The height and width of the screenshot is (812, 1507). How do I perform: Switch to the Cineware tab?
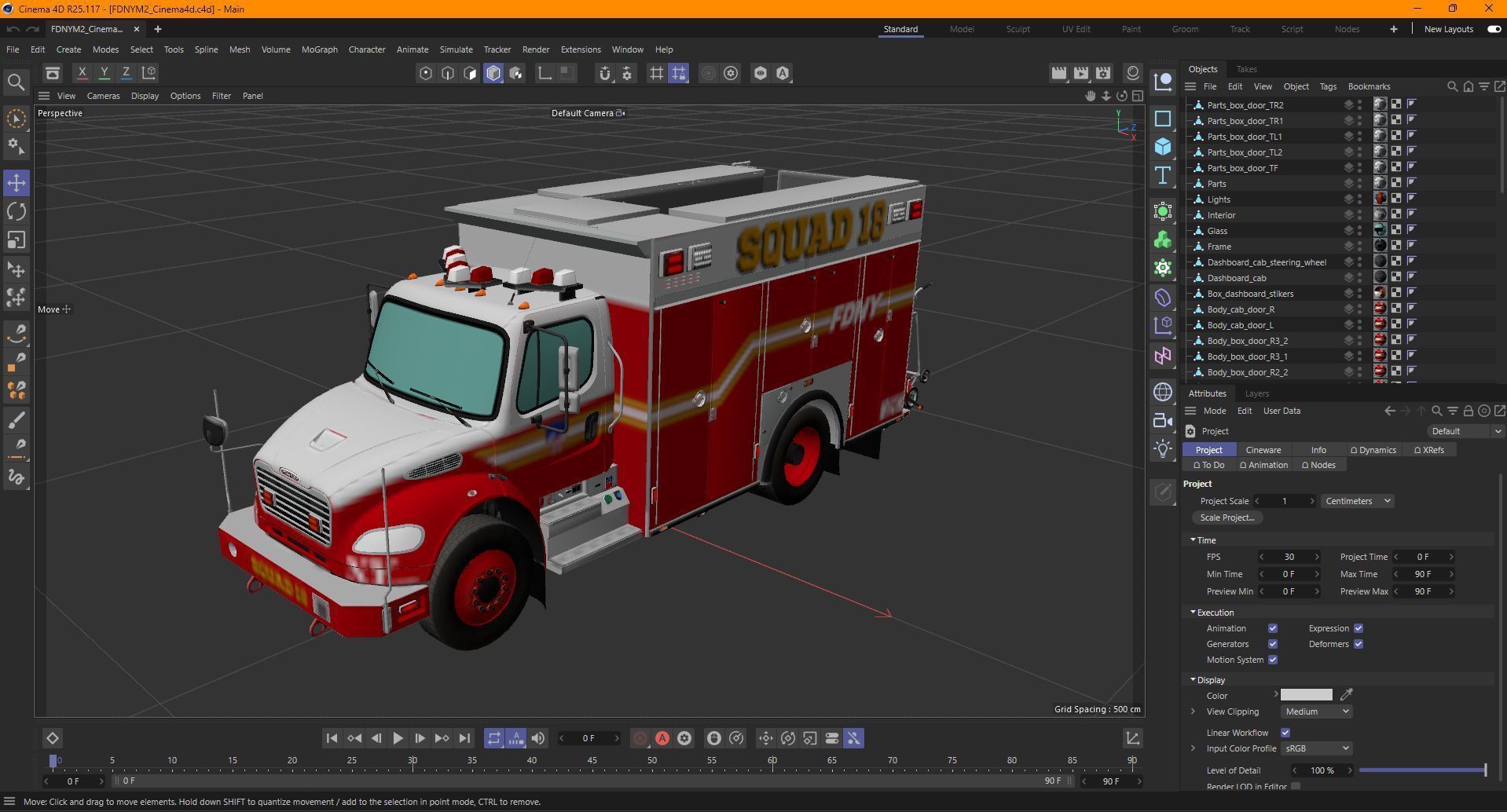pos(1263,450)
